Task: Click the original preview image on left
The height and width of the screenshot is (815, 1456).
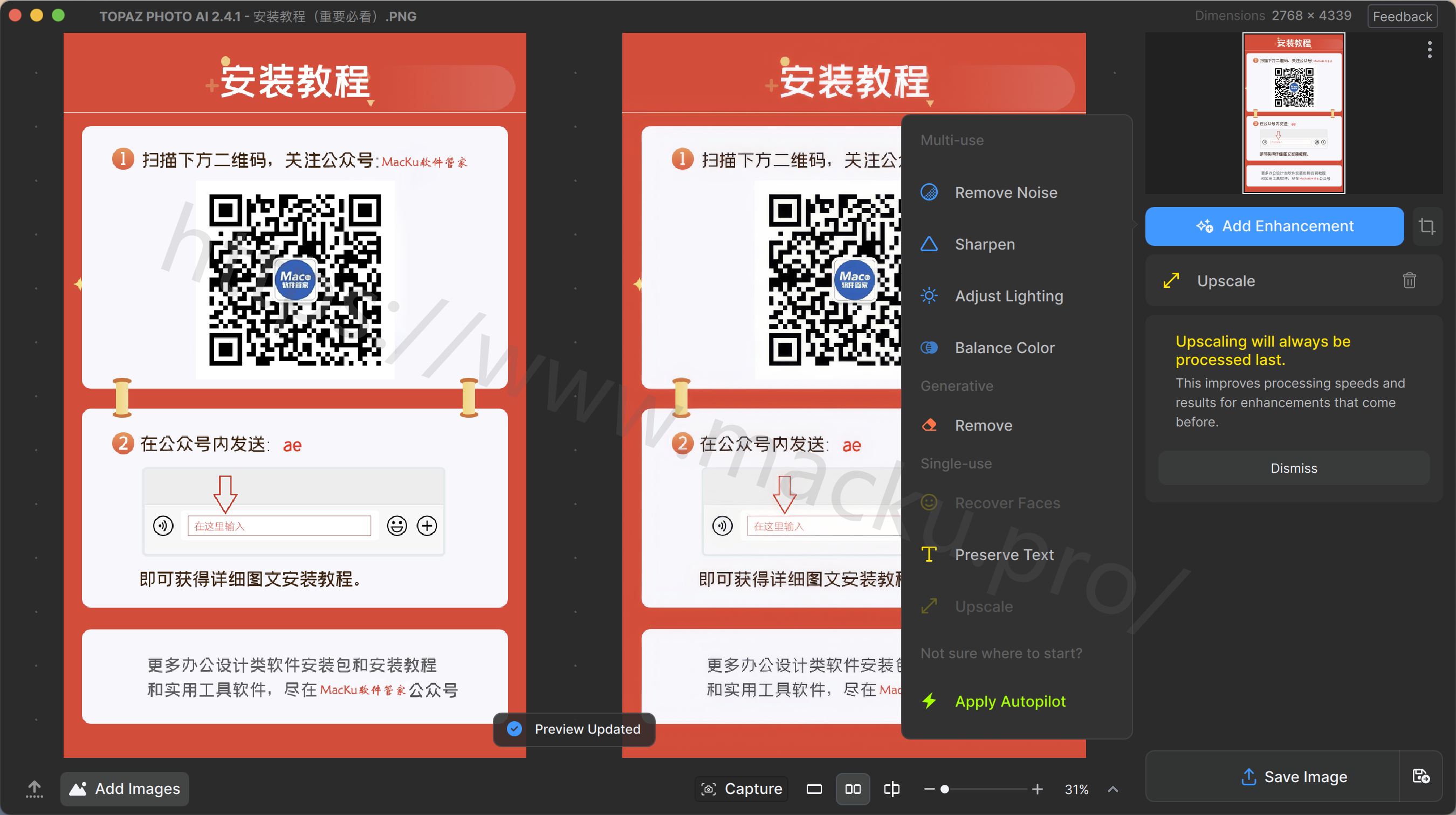Action: (x=294, y=395)
